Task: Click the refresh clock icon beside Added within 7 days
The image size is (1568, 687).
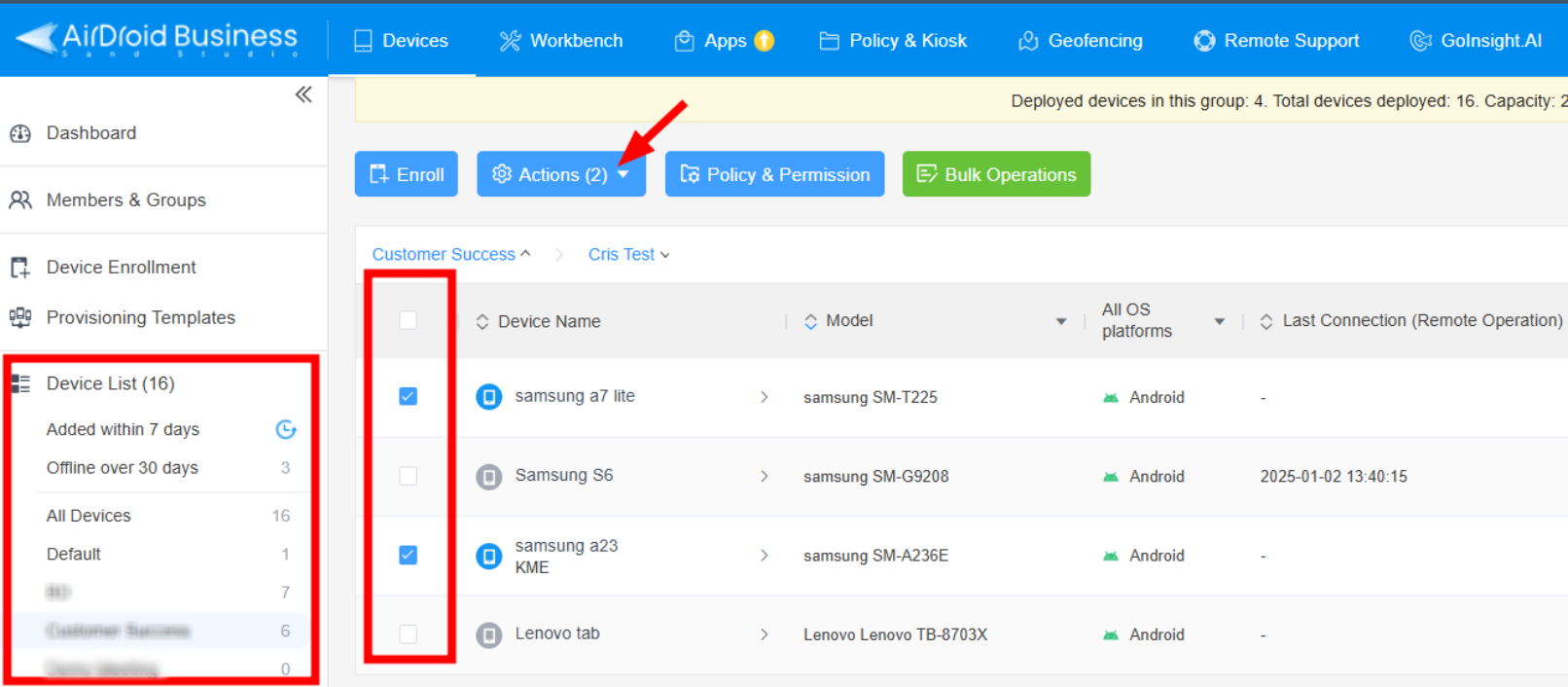Action: click(285, 429)
